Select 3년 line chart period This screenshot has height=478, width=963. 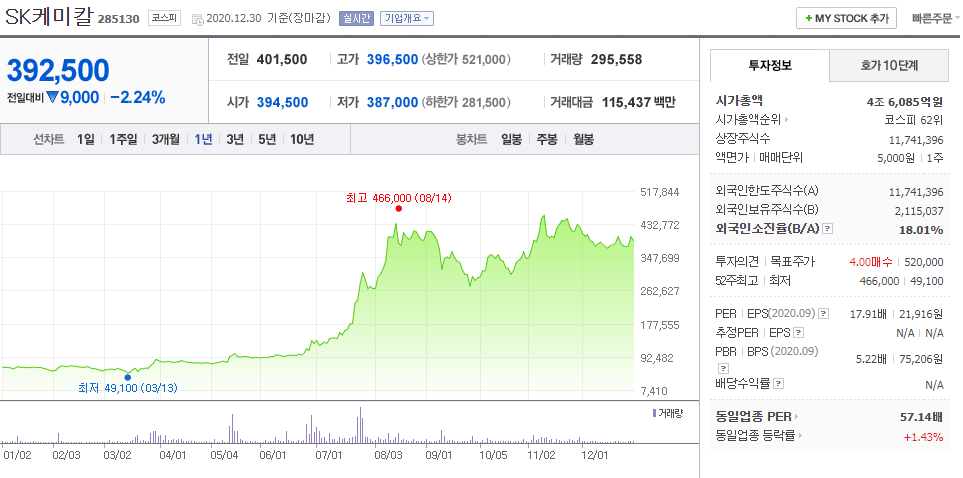[x=235, y=139]
